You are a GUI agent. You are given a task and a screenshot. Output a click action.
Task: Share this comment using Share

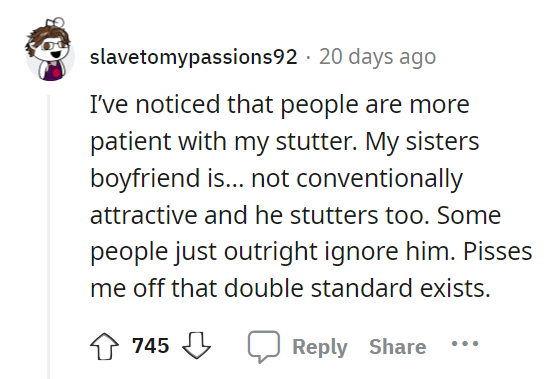[398, 347]
